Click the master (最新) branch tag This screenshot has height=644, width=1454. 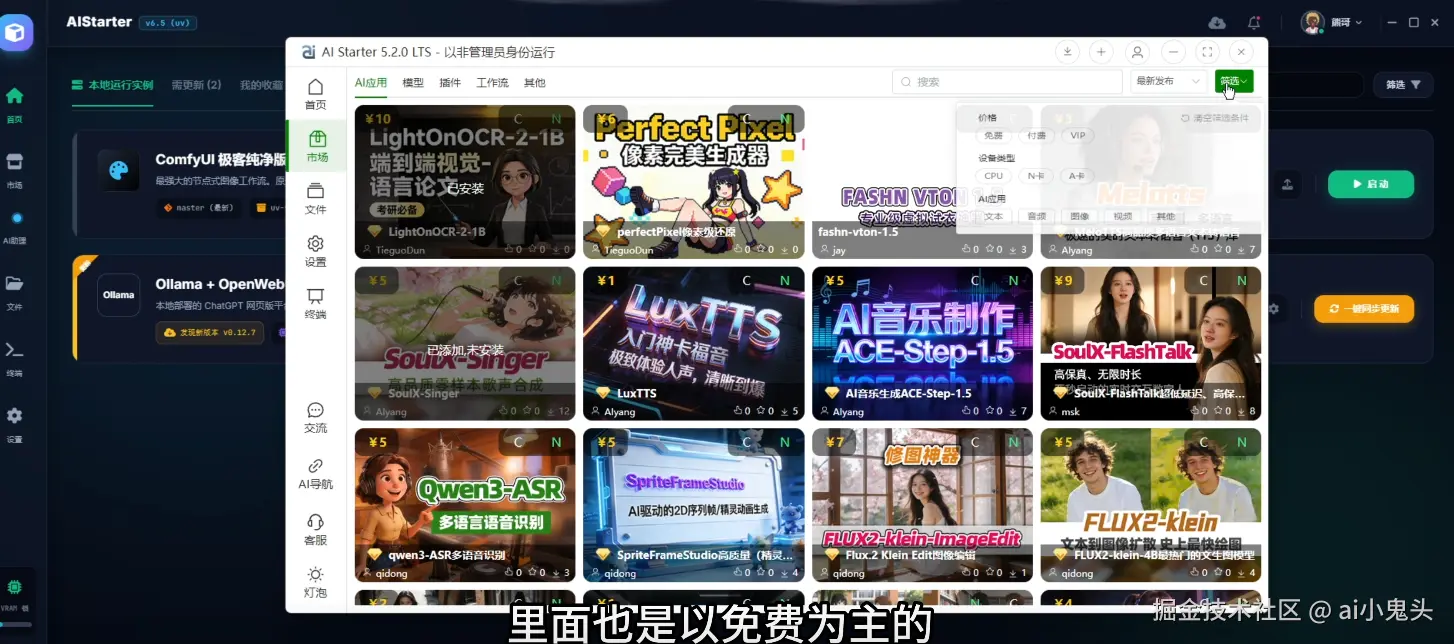(x=200, y=208)
